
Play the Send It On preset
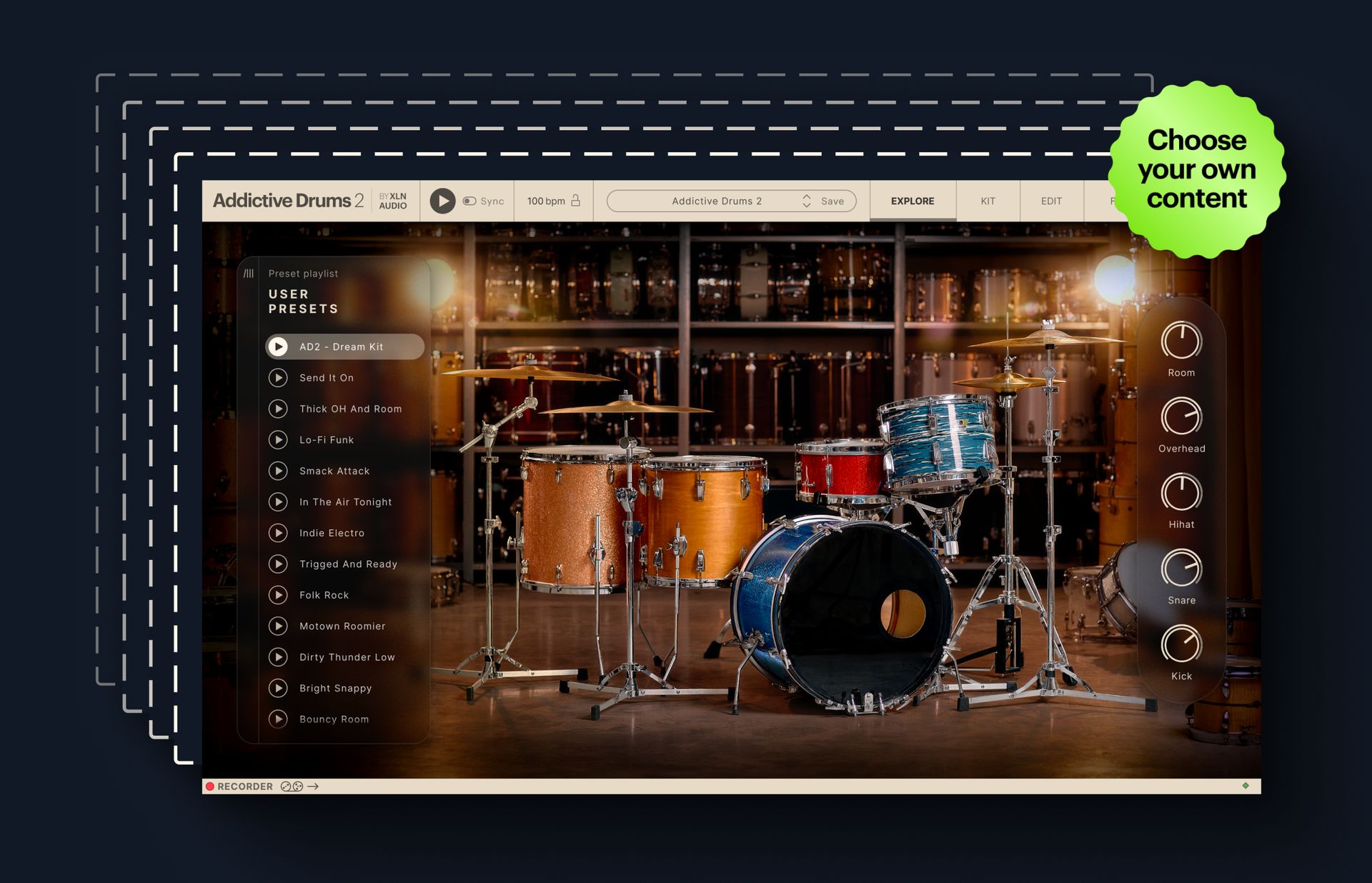278,377
